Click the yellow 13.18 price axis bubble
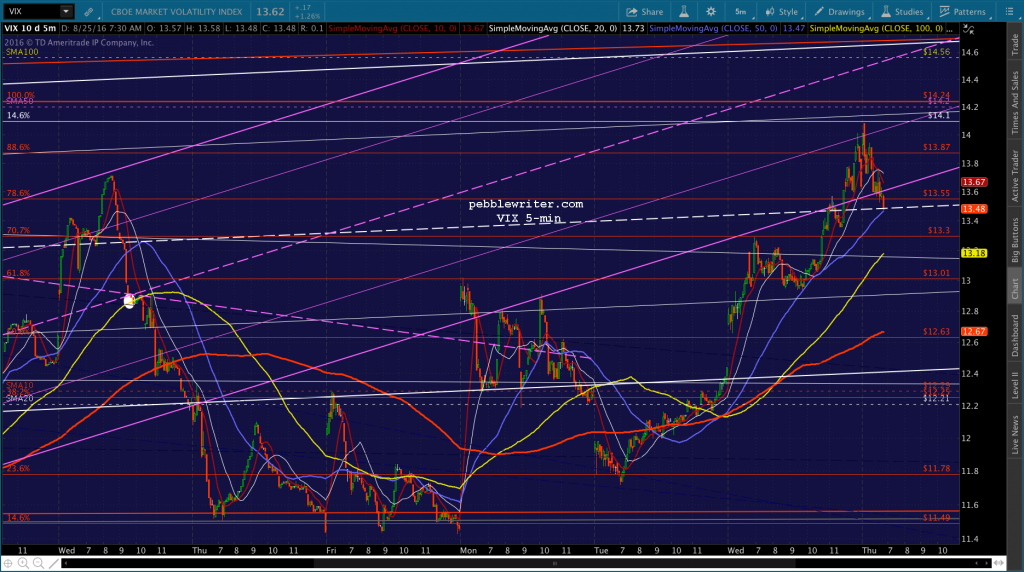 click(x=974, y=253)
